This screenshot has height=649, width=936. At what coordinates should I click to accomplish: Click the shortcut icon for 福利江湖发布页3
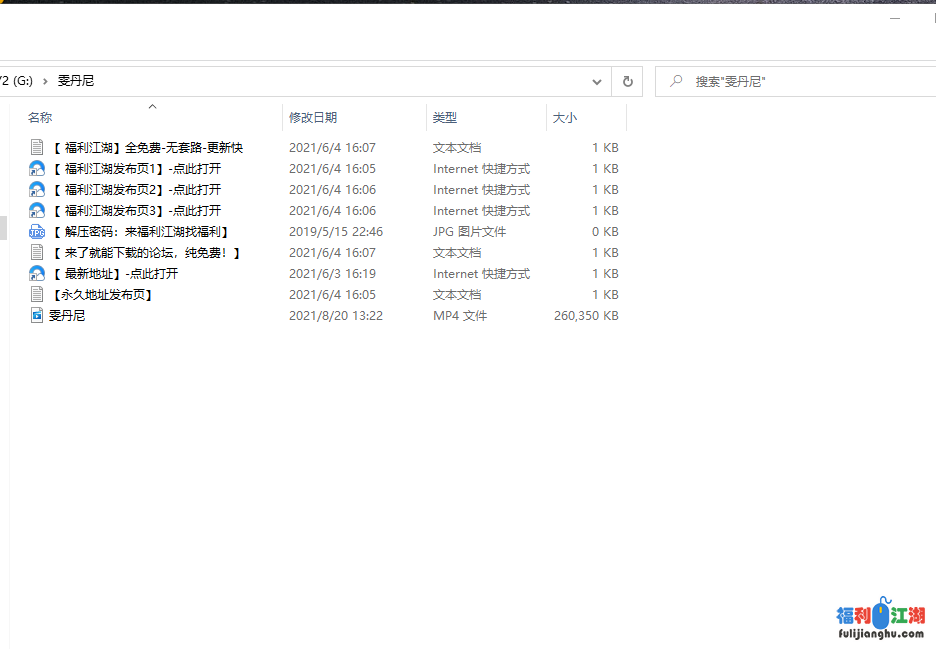[x=37, y=211]
